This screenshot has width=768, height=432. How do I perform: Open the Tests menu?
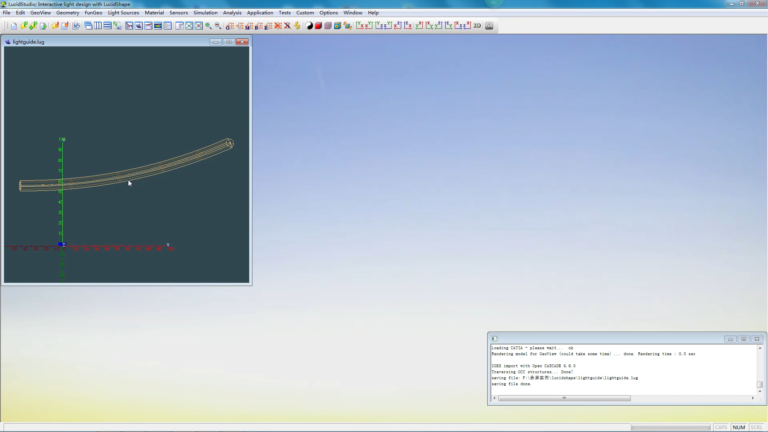285,13
